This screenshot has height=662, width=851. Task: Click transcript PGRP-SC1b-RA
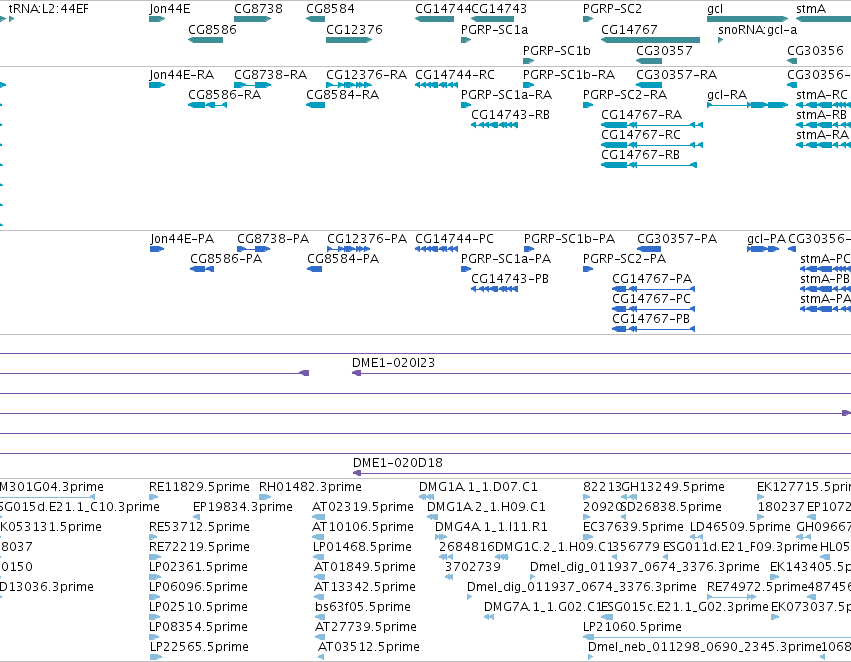[x=569, y=75]
